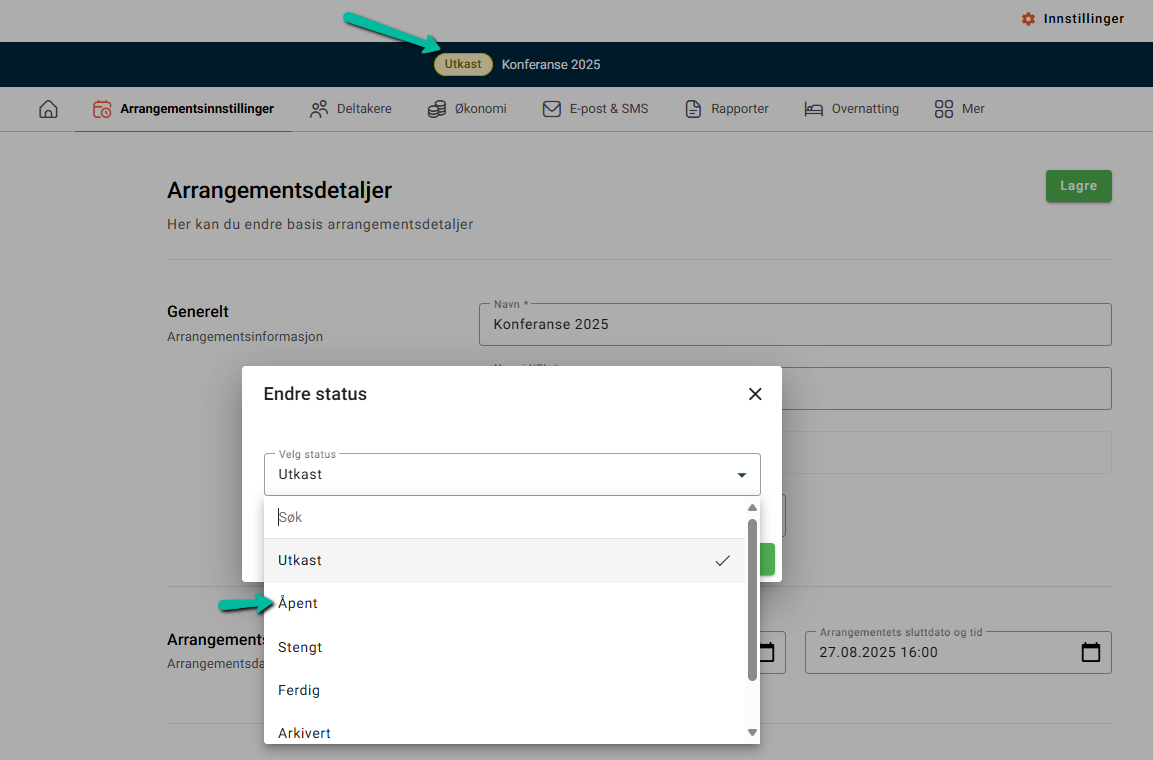
Task: Go to E-post & SMS tab
Action: click(x=595, y=109)
